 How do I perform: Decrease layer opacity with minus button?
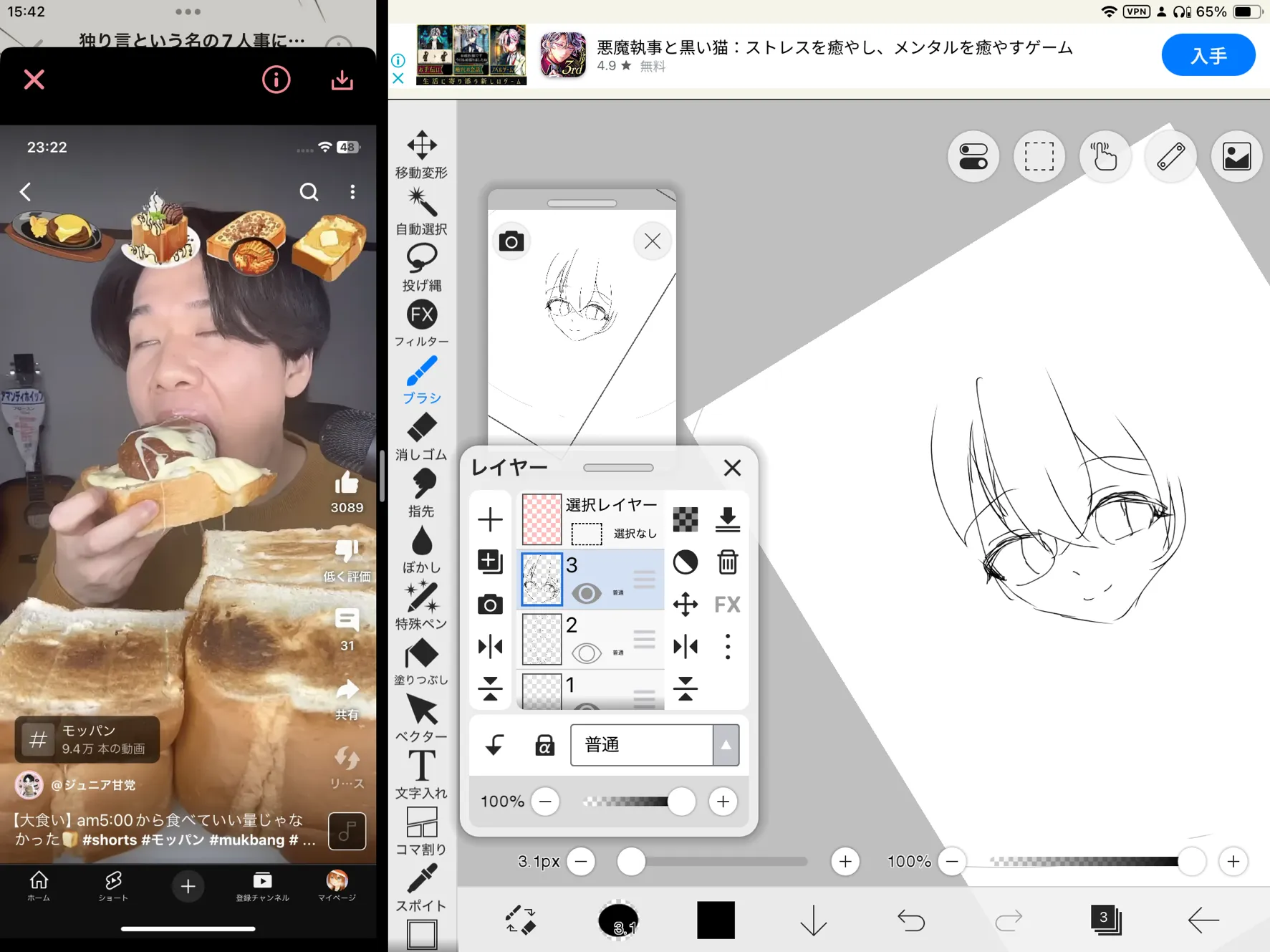click(x=545, y=802)
